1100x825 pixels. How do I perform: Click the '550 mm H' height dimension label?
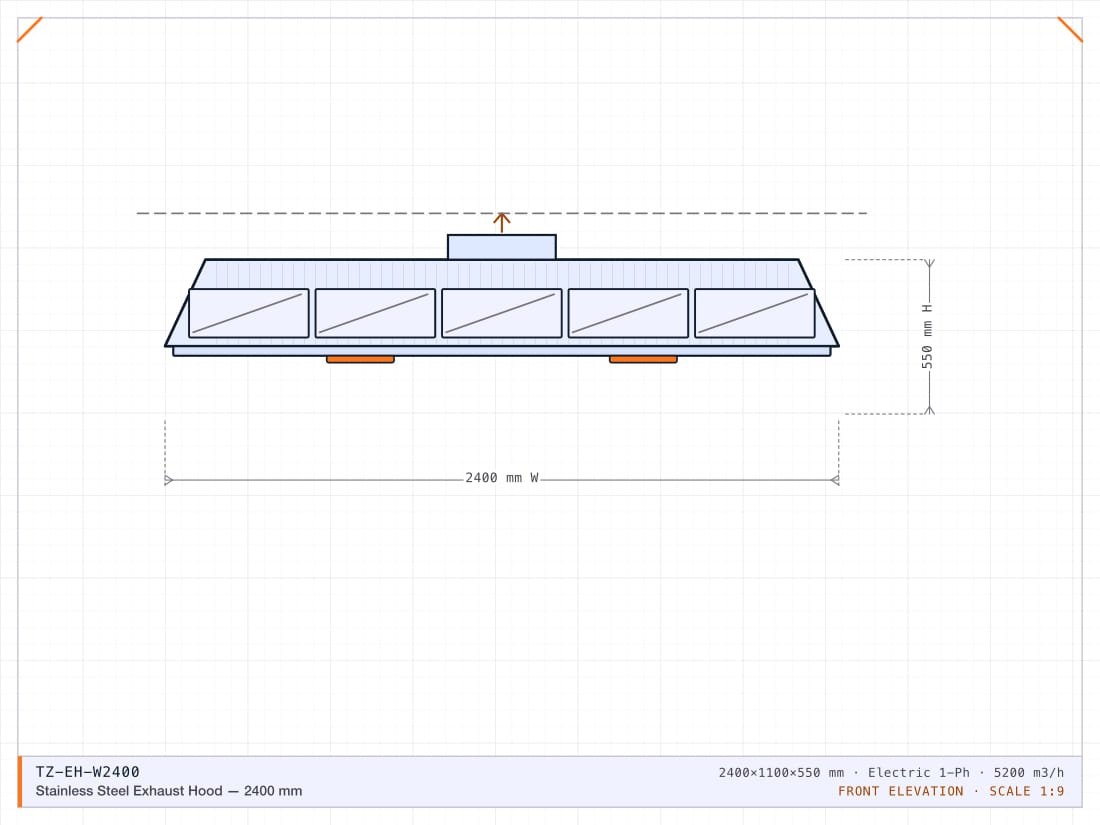pos(927,336)
